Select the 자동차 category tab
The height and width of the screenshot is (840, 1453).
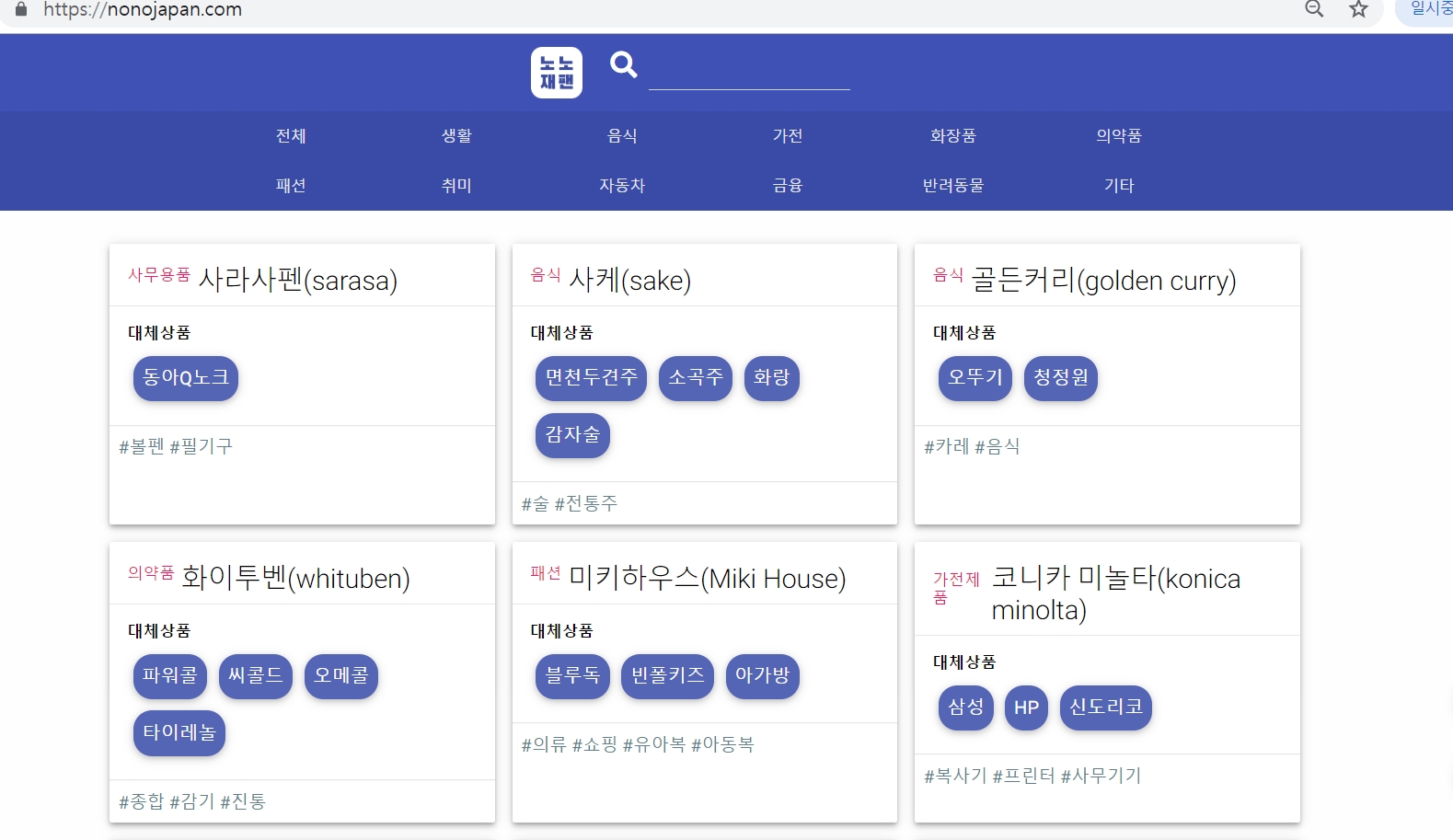pyautogui.click(x=622, y=186)
